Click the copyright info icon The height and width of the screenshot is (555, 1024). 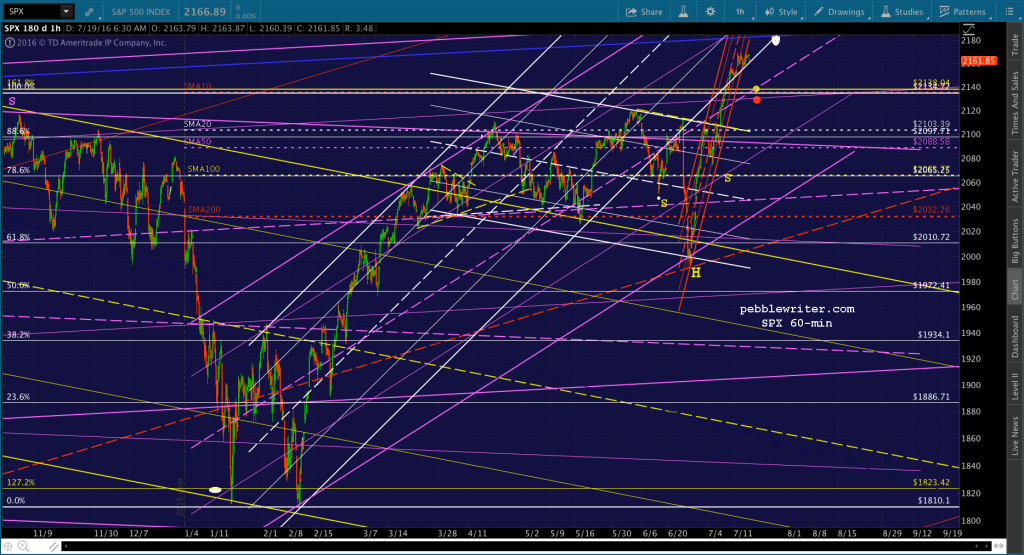(x=9, y=43)
